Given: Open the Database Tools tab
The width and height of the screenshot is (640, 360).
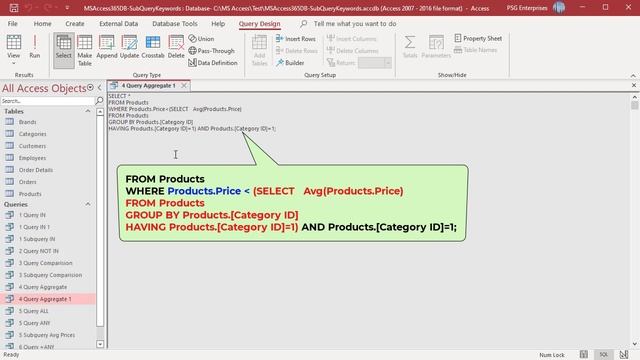Looking at the screenshot, I should click(x=175, y=24).
